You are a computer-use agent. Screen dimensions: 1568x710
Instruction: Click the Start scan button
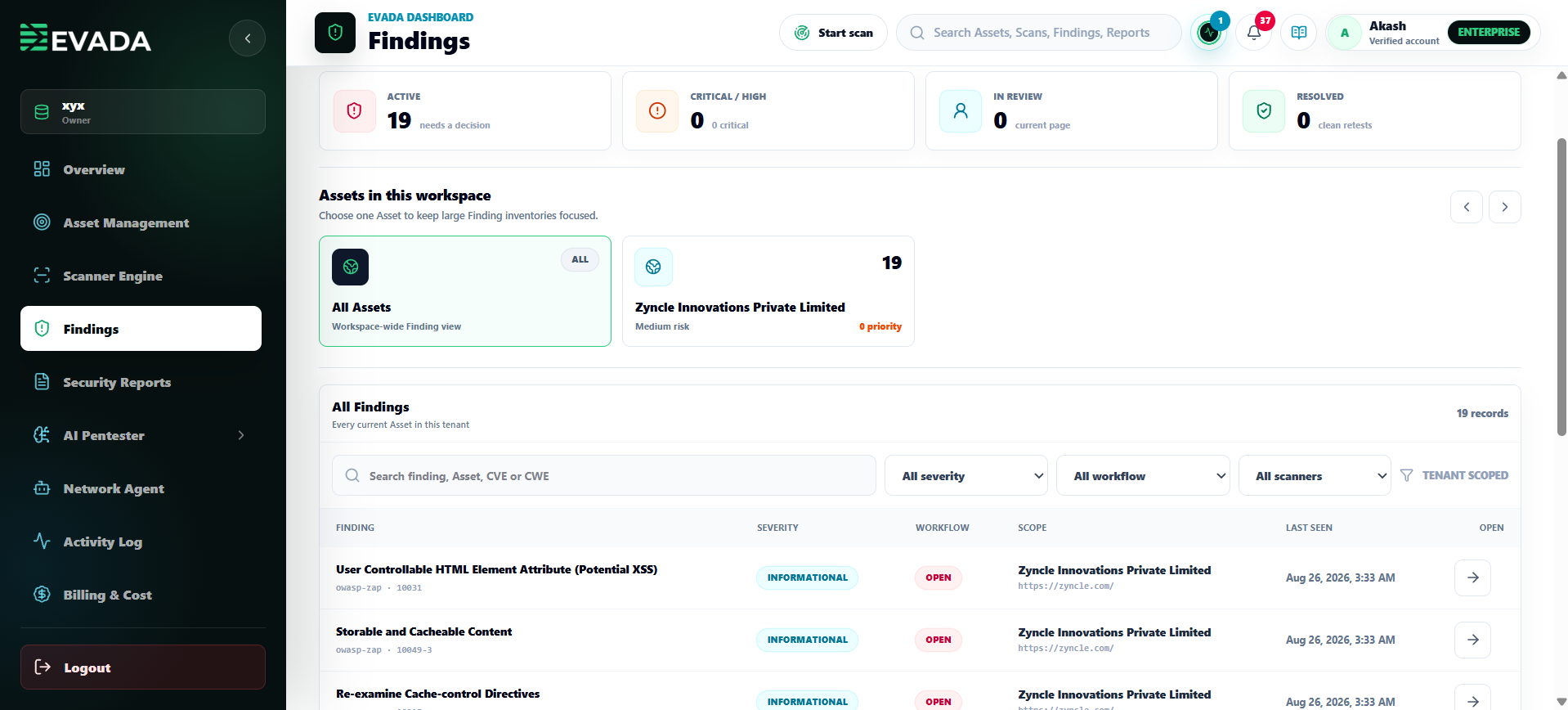coord(833,33)
